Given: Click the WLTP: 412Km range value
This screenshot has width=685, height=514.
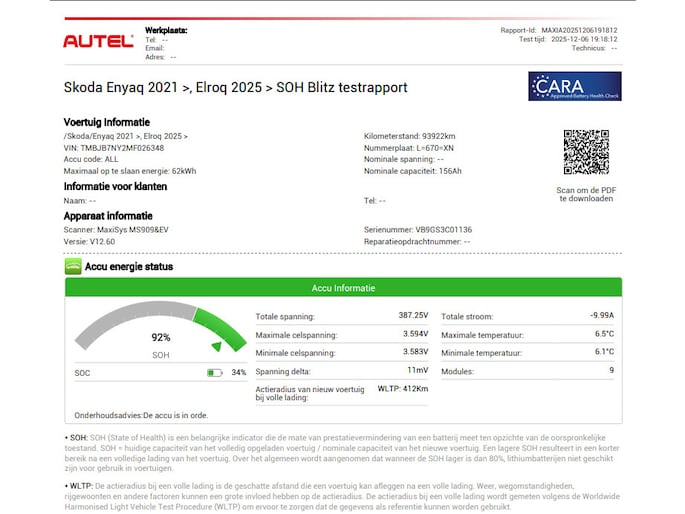Looking at the screenshot, I should click(x=402, y=389).
